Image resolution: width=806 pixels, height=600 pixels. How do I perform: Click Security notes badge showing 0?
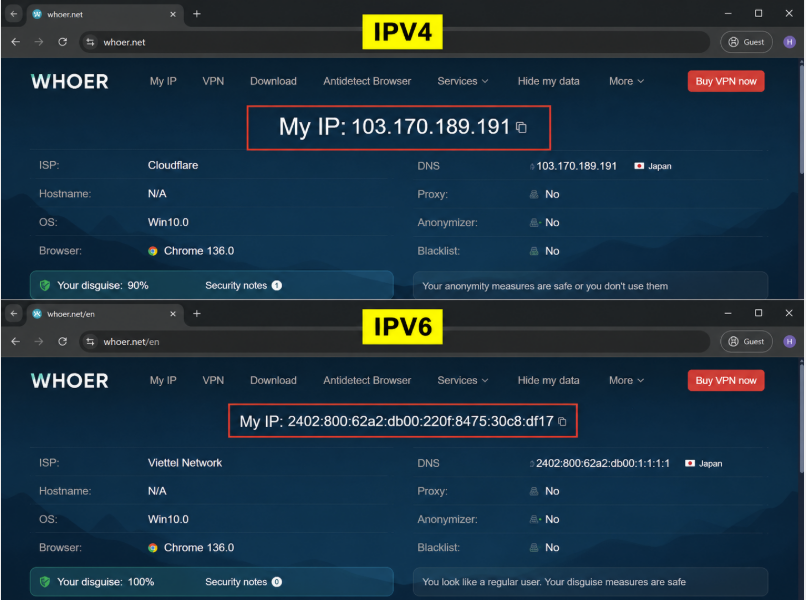[x=277, y=582]
